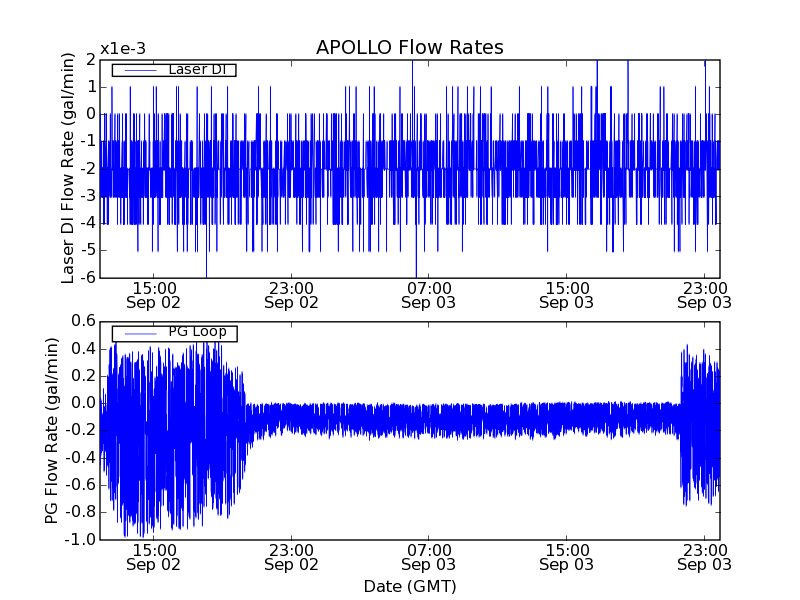Click the plot title APOLLO Flow Rates

410,47
